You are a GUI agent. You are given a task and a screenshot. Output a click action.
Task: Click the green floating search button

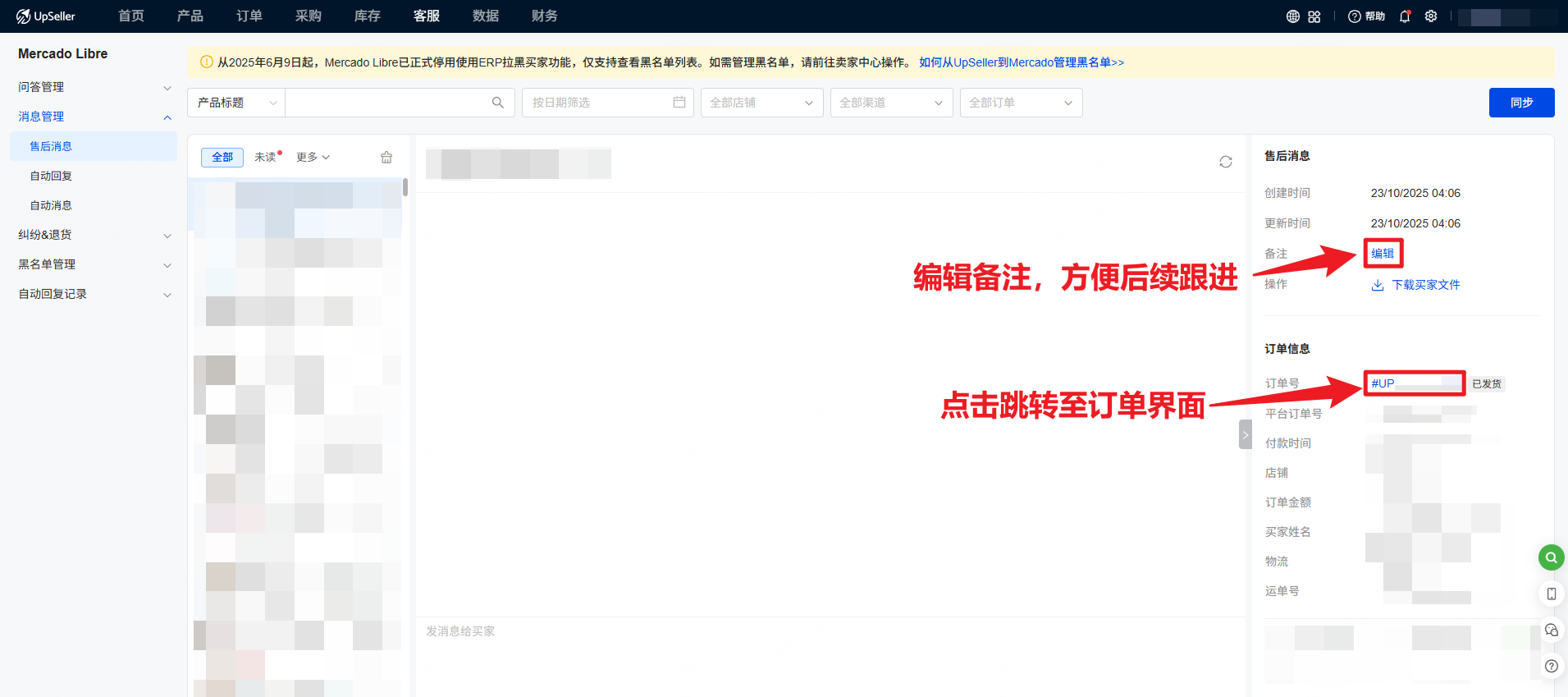click(1551, 557)
